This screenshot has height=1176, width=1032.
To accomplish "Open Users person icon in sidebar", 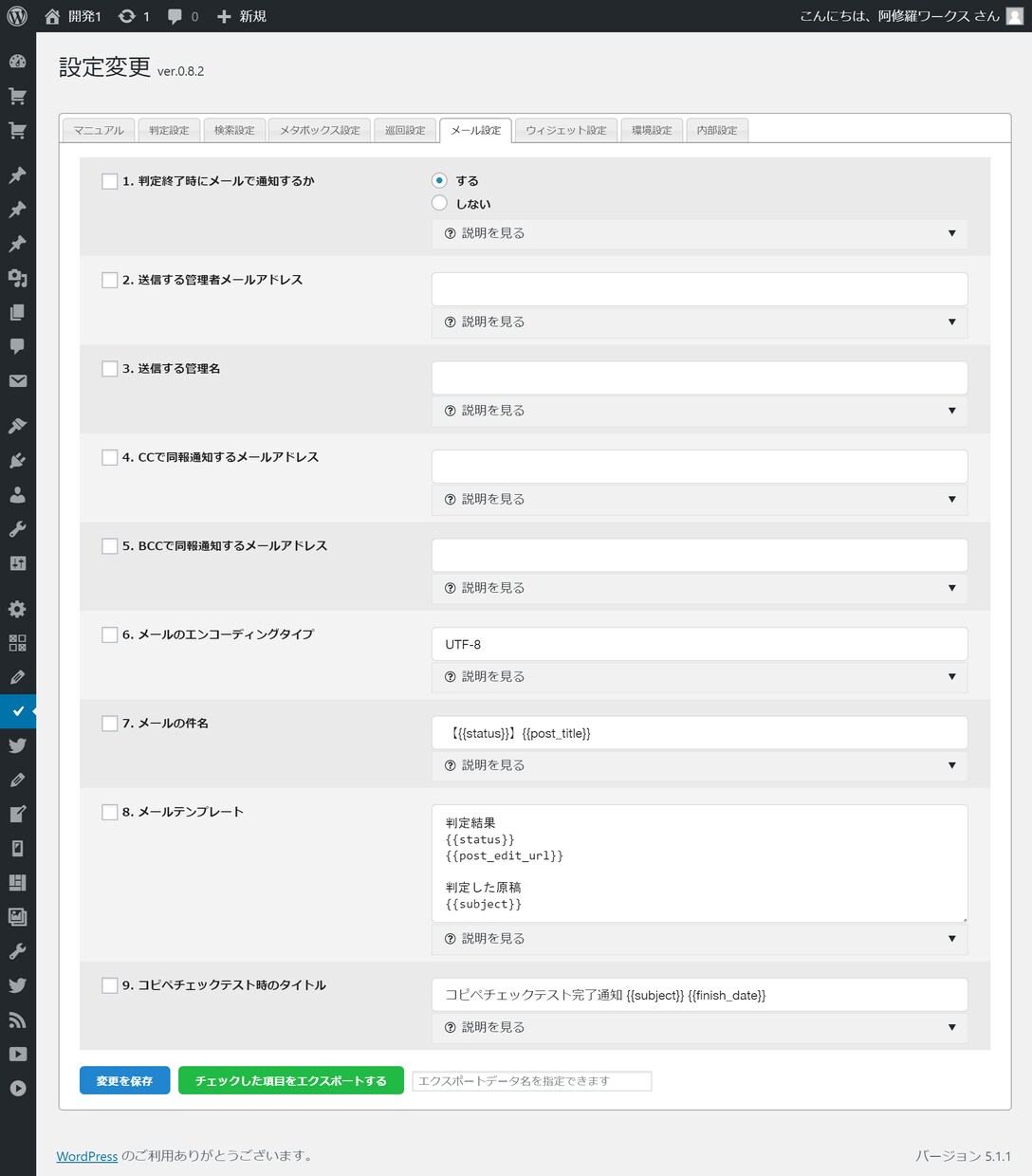I will click(17, 494).
